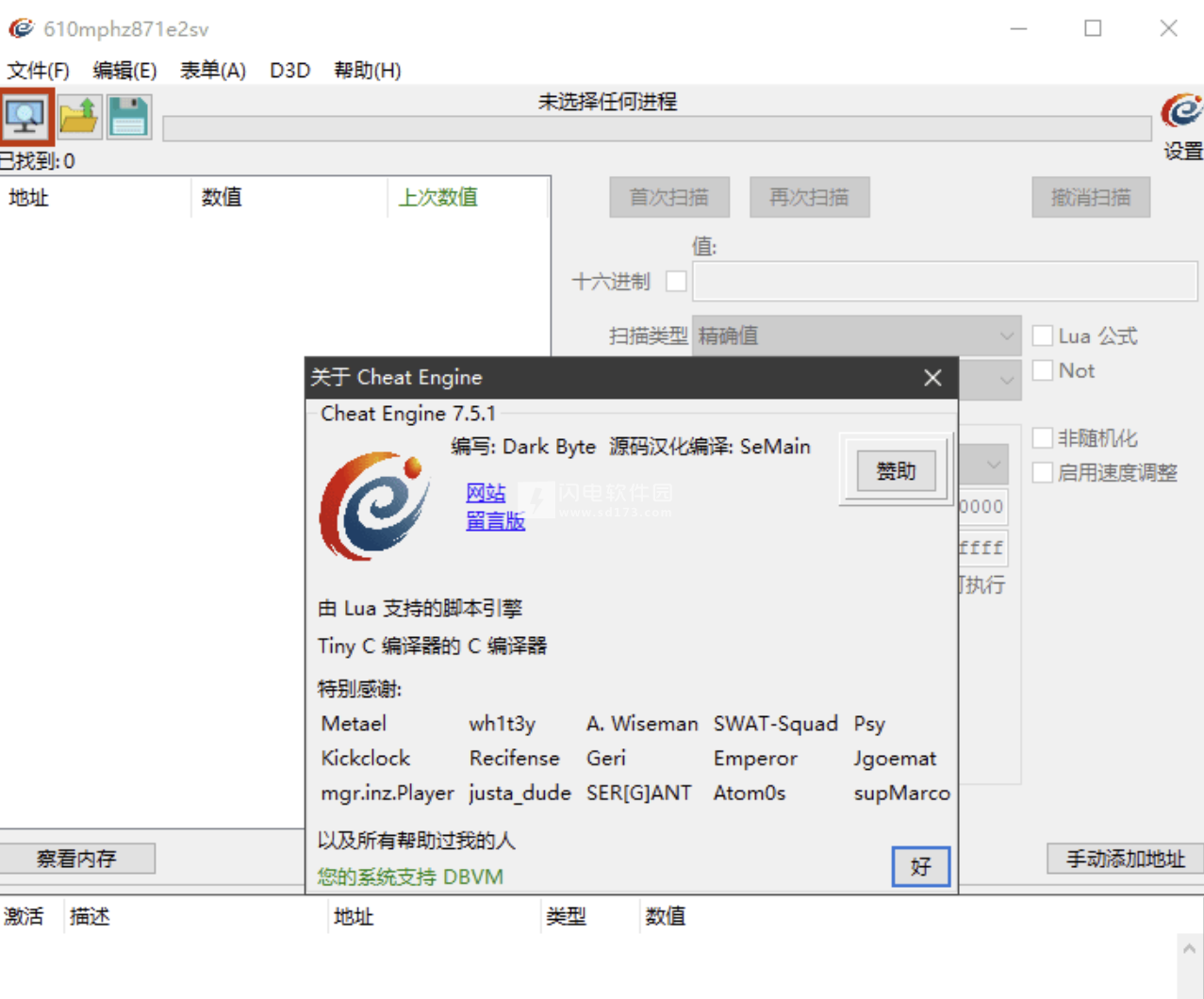Click the 设置 settings label

click(1183, 151)
